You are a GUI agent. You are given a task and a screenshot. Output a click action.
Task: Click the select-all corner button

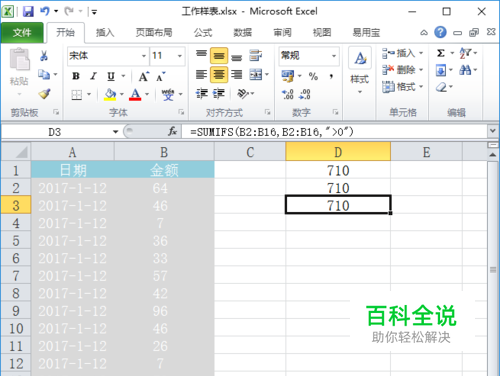pos(16,152)
